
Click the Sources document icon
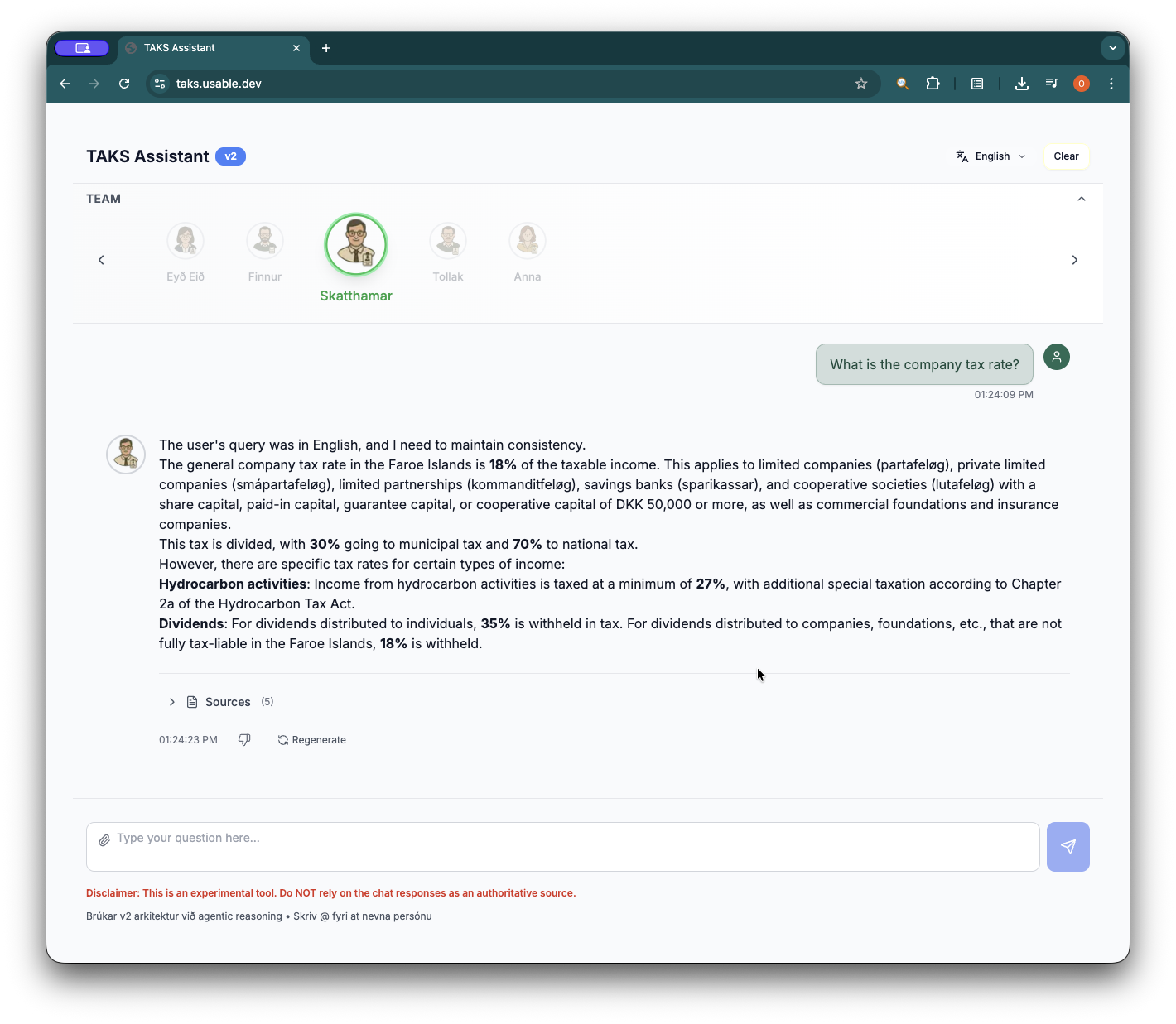191,701
